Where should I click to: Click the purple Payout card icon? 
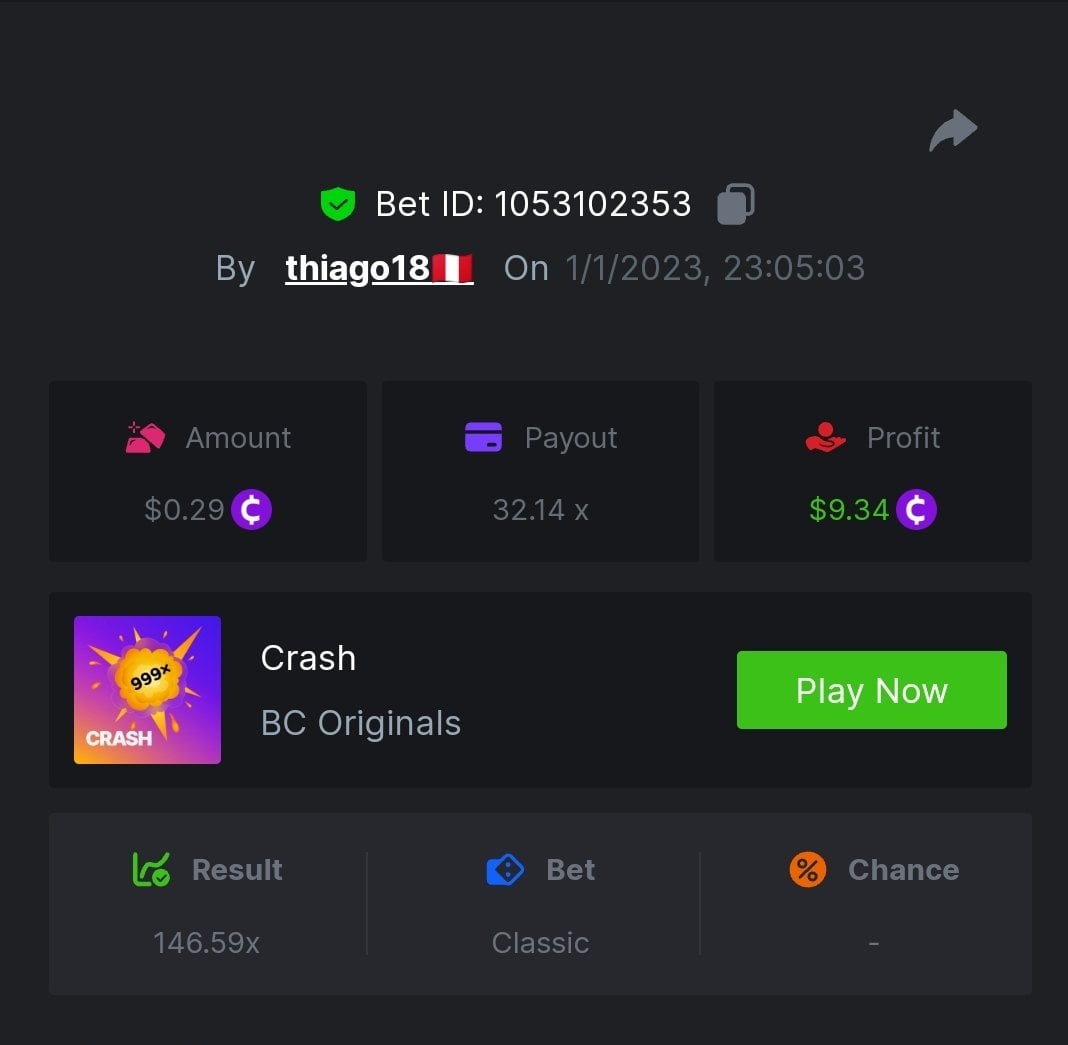[x=484, y=437]
